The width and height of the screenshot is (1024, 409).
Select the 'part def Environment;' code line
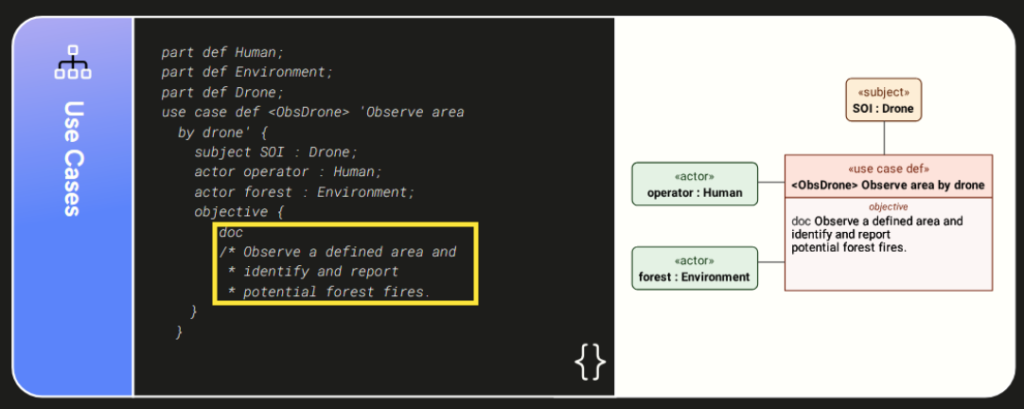(x=247, y=72)
